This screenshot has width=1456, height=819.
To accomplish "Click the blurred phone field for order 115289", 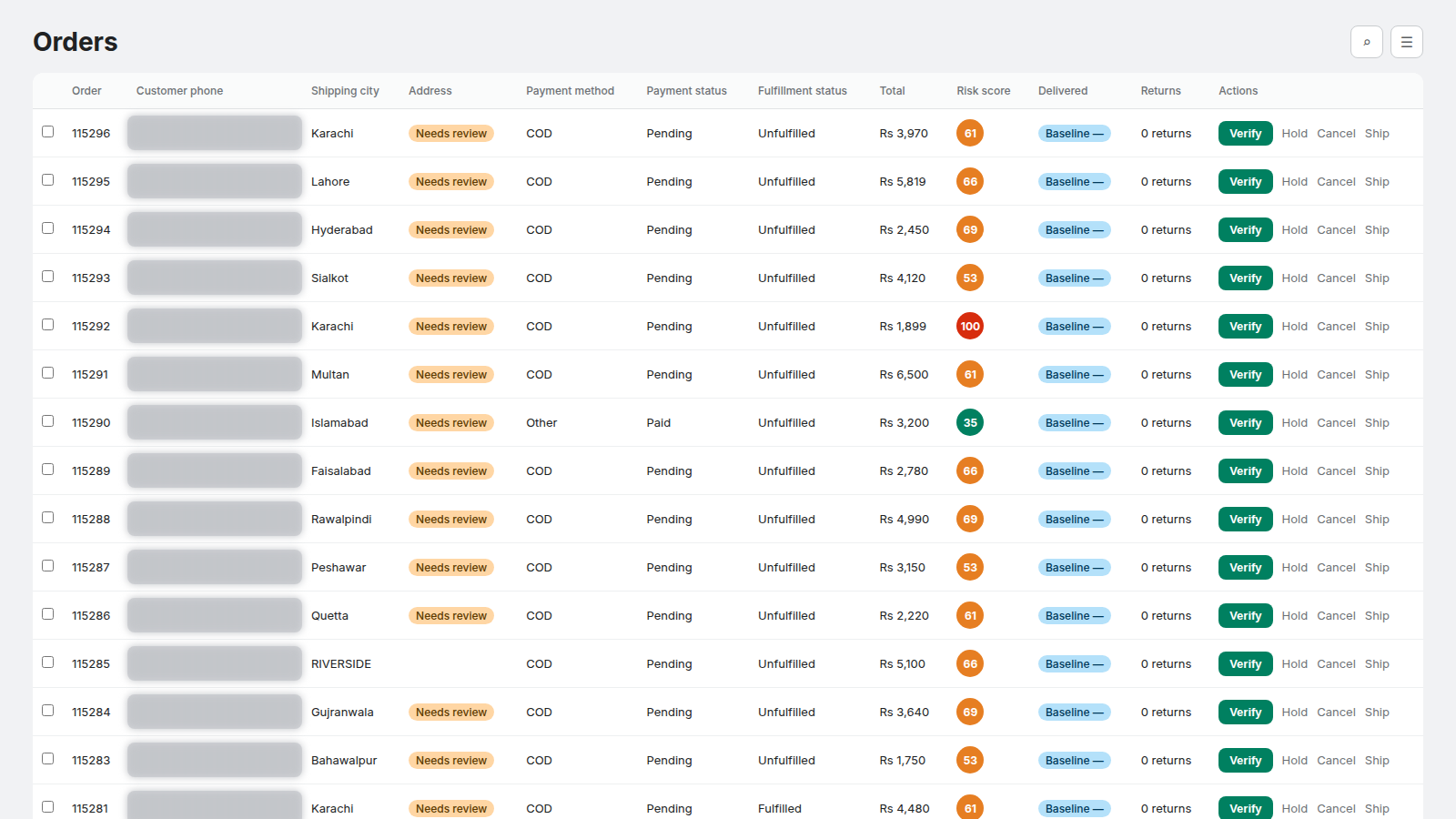I will pos(215,470).
